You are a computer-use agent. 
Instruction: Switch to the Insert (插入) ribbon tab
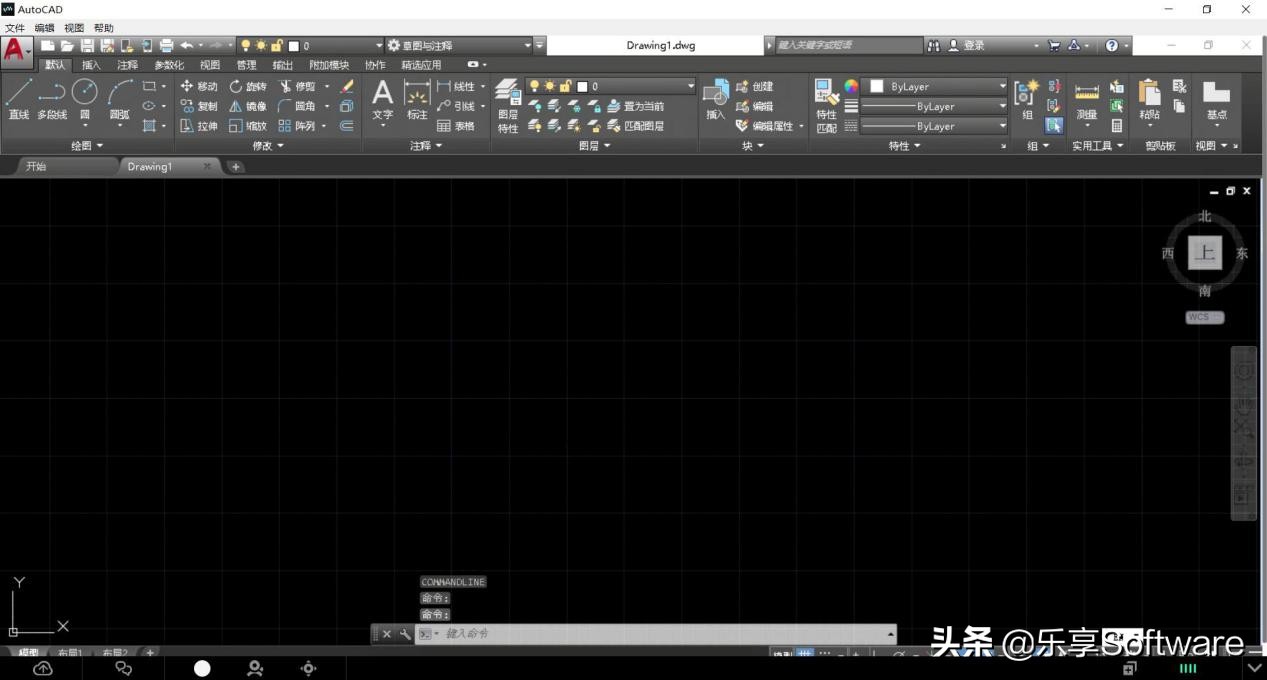coord(91,64)
